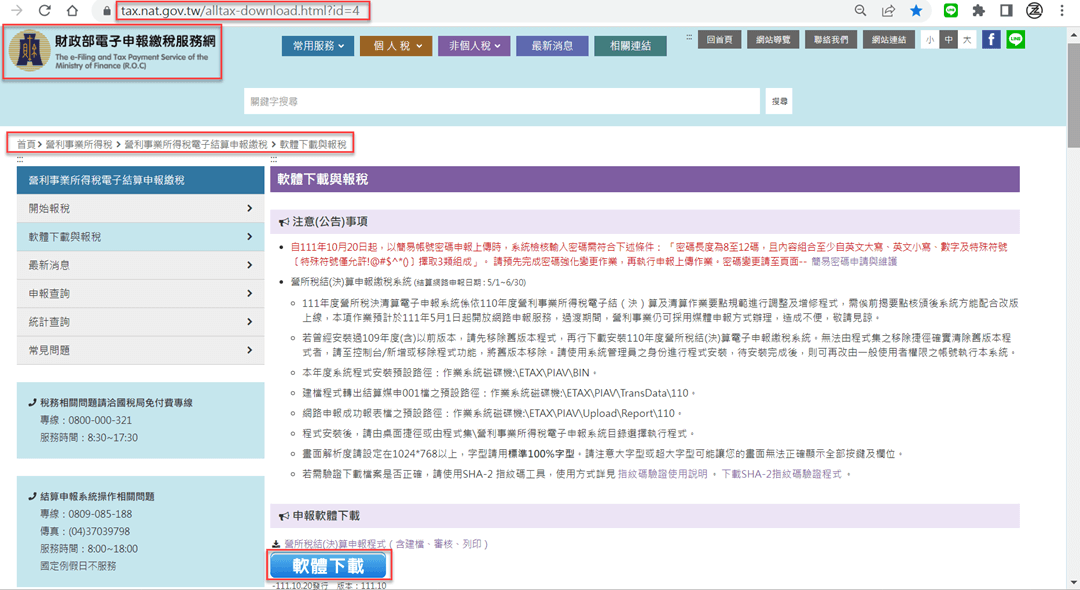Expand the 常見問題 sidebar item

click(141, 350)
